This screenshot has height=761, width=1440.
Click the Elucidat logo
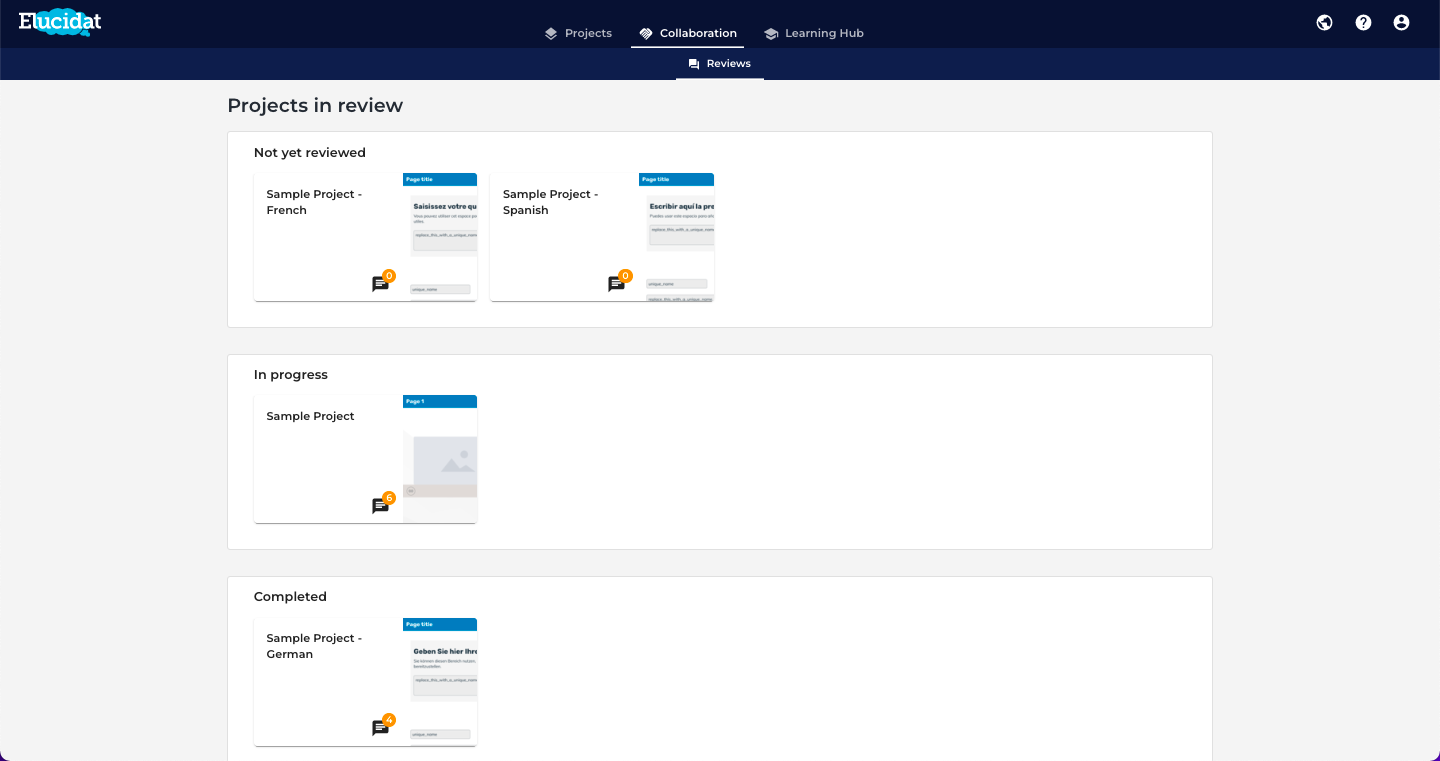click(60, 21)
